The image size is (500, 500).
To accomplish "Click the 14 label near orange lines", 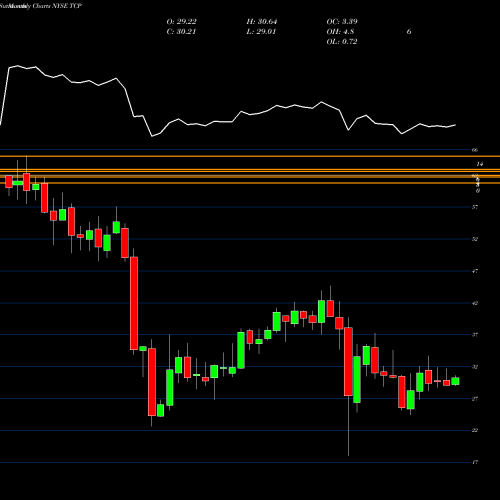I will click(480, 164).
